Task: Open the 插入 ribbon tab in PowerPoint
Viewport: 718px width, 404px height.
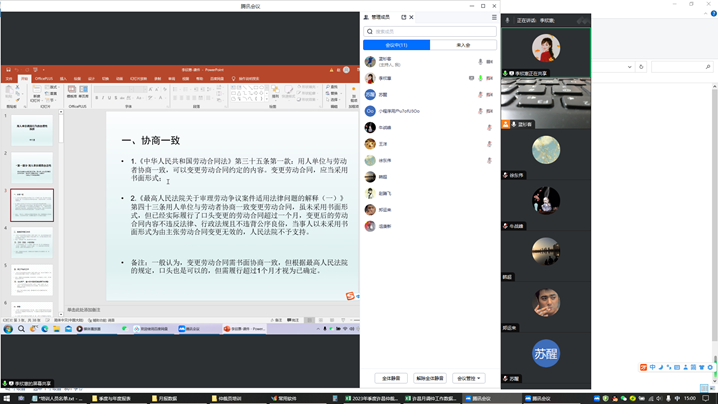Action: point(63,78)
